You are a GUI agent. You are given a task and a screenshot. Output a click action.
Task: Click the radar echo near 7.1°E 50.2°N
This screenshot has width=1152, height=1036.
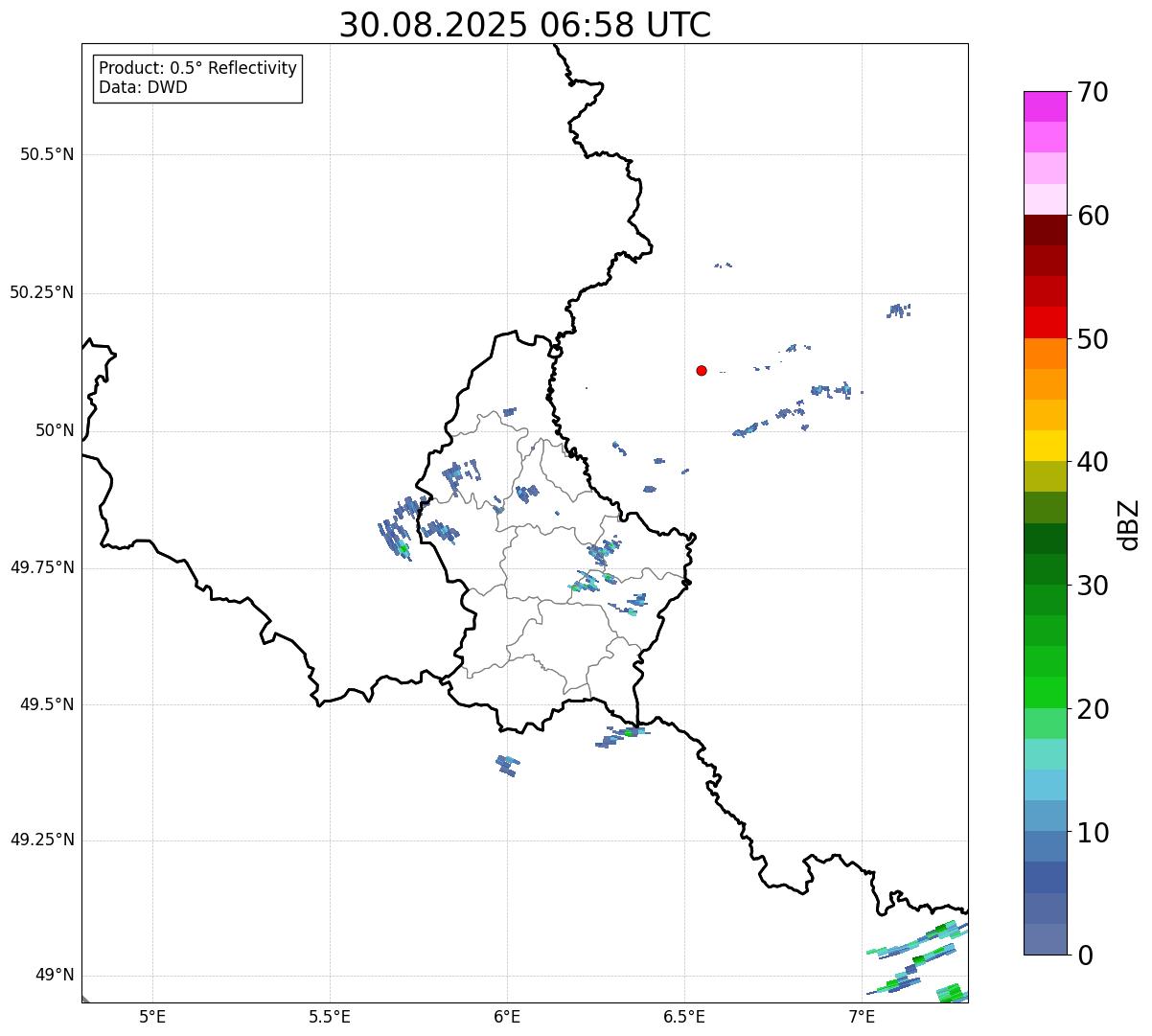coord(899,310)
